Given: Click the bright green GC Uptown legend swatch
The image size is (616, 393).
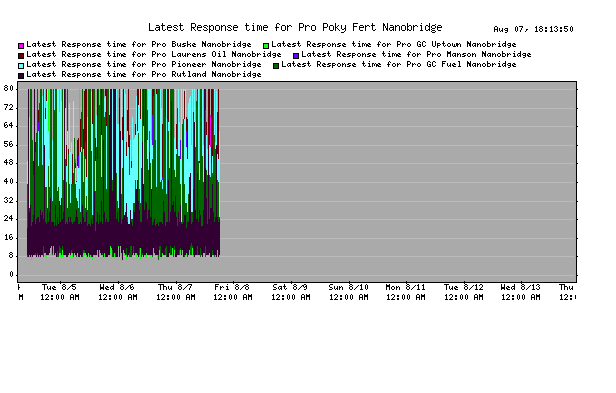Looking at the screenshot, I should coord(266,46).
